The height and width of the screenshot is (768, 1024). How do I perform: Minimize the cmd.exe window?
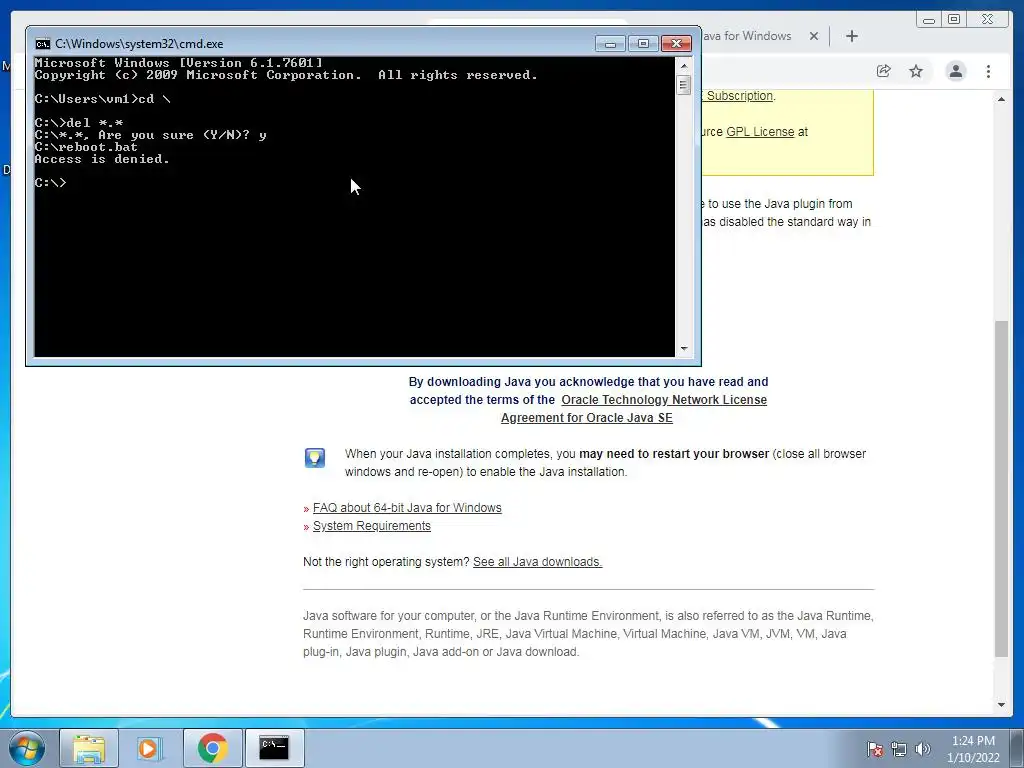610,44
